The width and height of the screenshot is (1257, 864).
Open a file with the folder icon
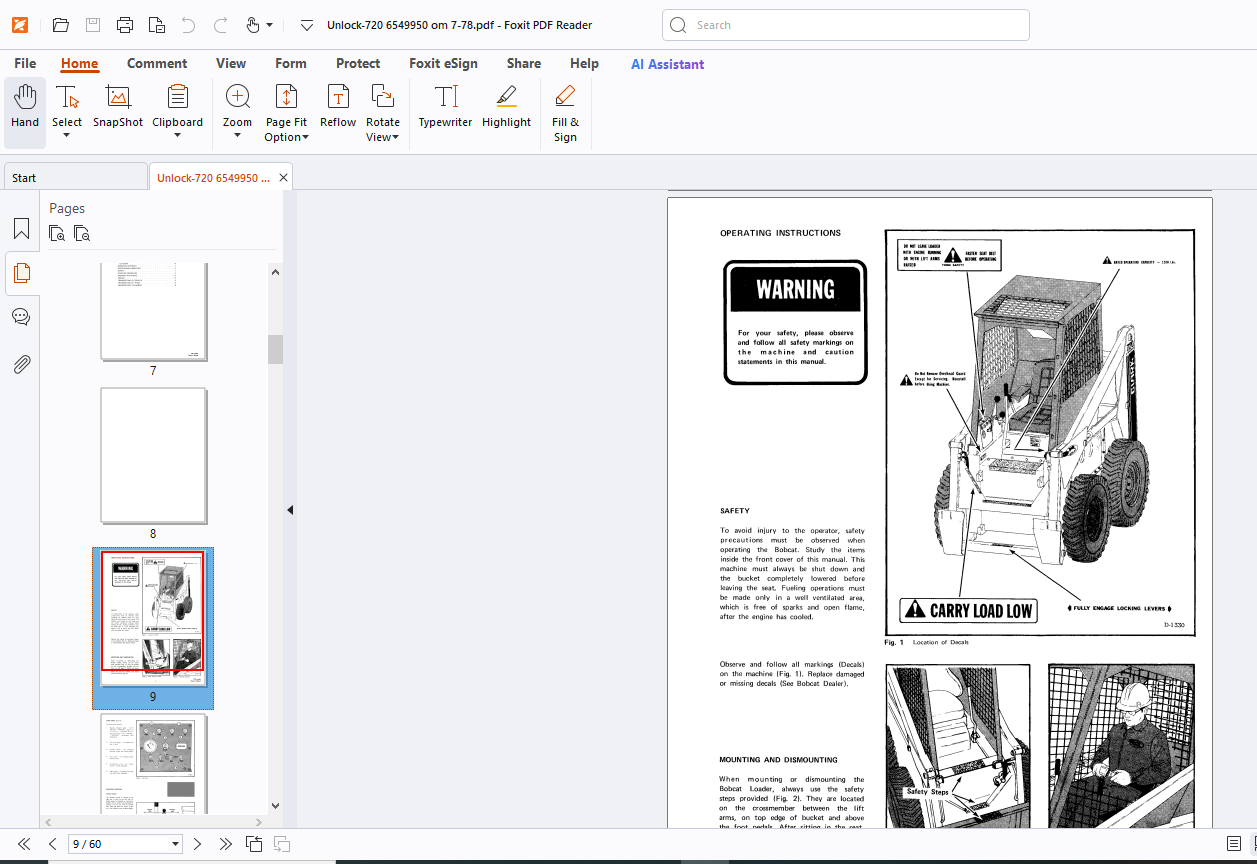tap(61, 25)
